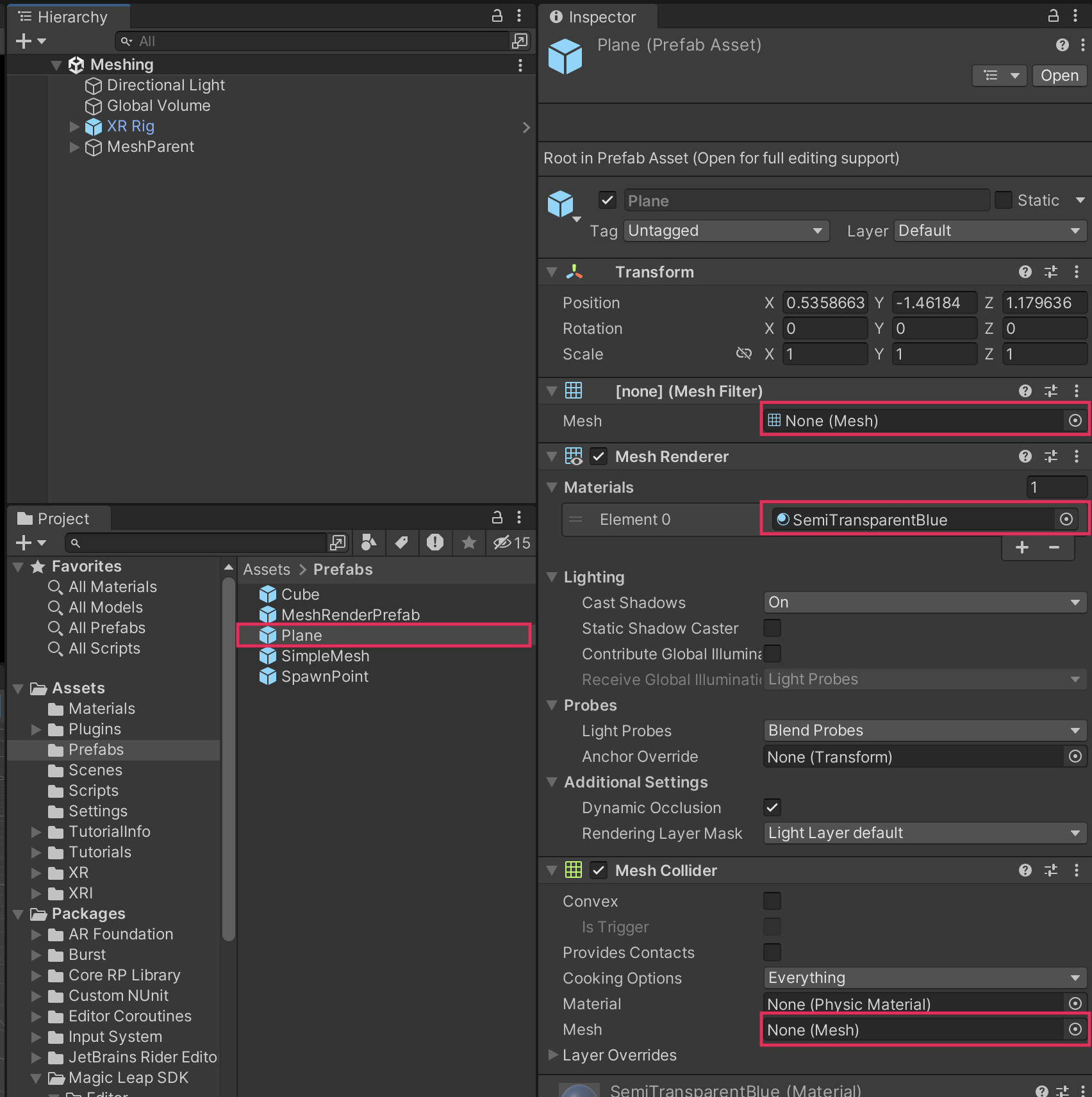The width and height of the screenshot is (1092, 1097).
Task: Add a material element with plus button
Action: click(x=1022, y=547)
